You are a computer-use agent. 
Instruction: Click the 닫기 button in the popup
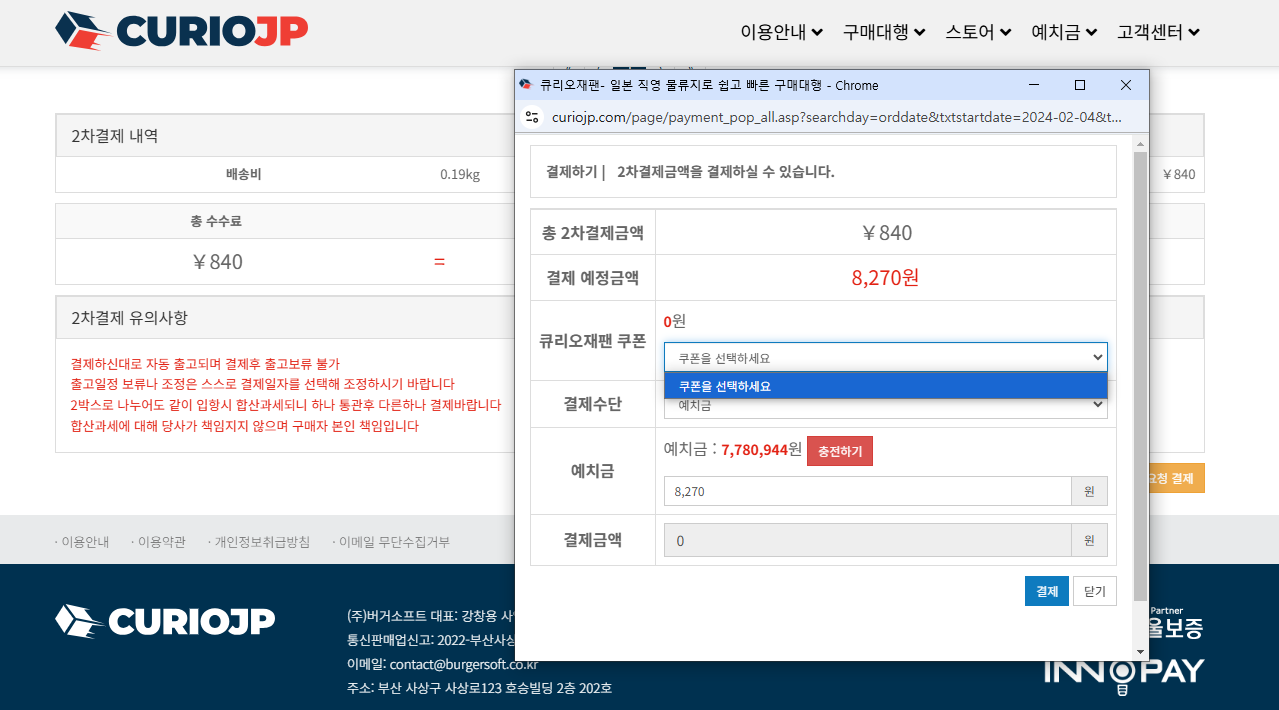(1095, 591)
